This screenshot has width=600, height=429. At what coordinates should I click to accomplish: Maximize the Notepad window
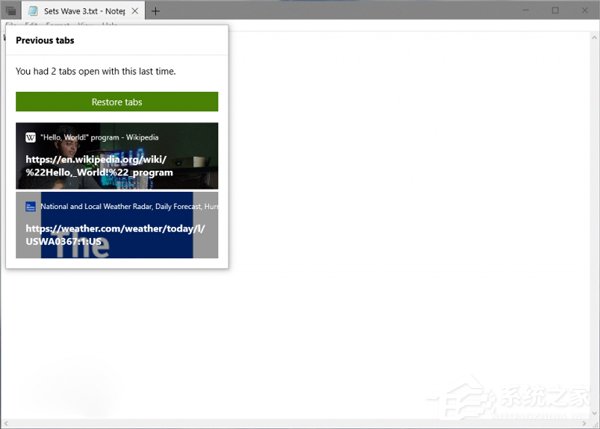[x=555, y=10]
